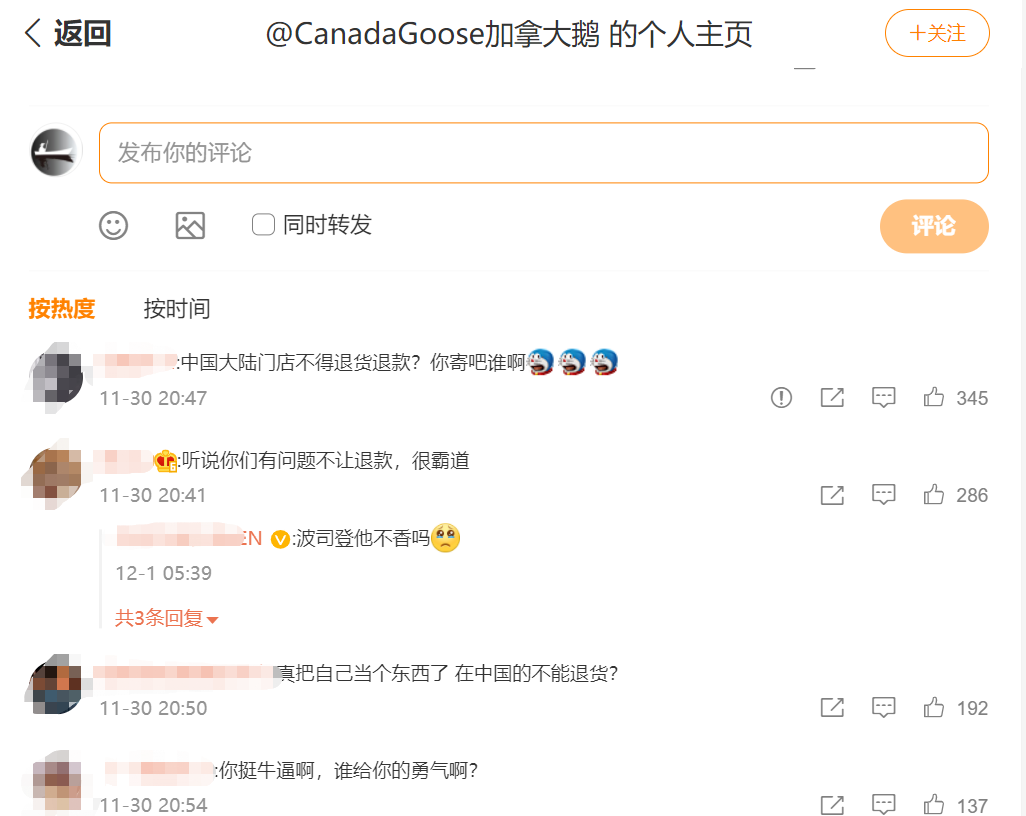Like the comment with 286 likes
The image size is (1026, 816).
click(934, 494)
